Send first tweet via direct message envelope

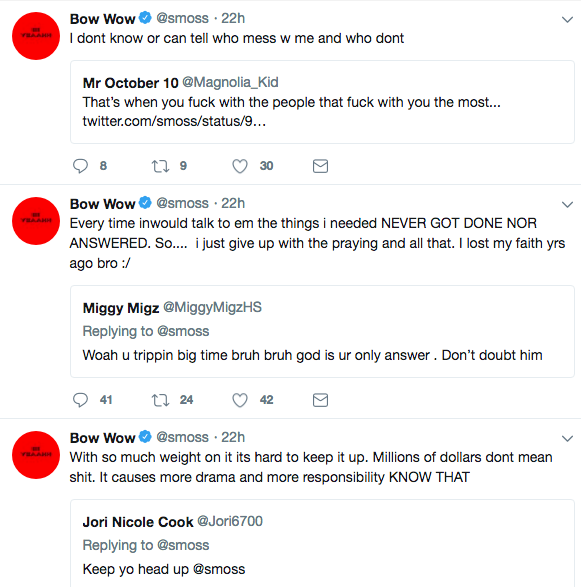(320, 166)
